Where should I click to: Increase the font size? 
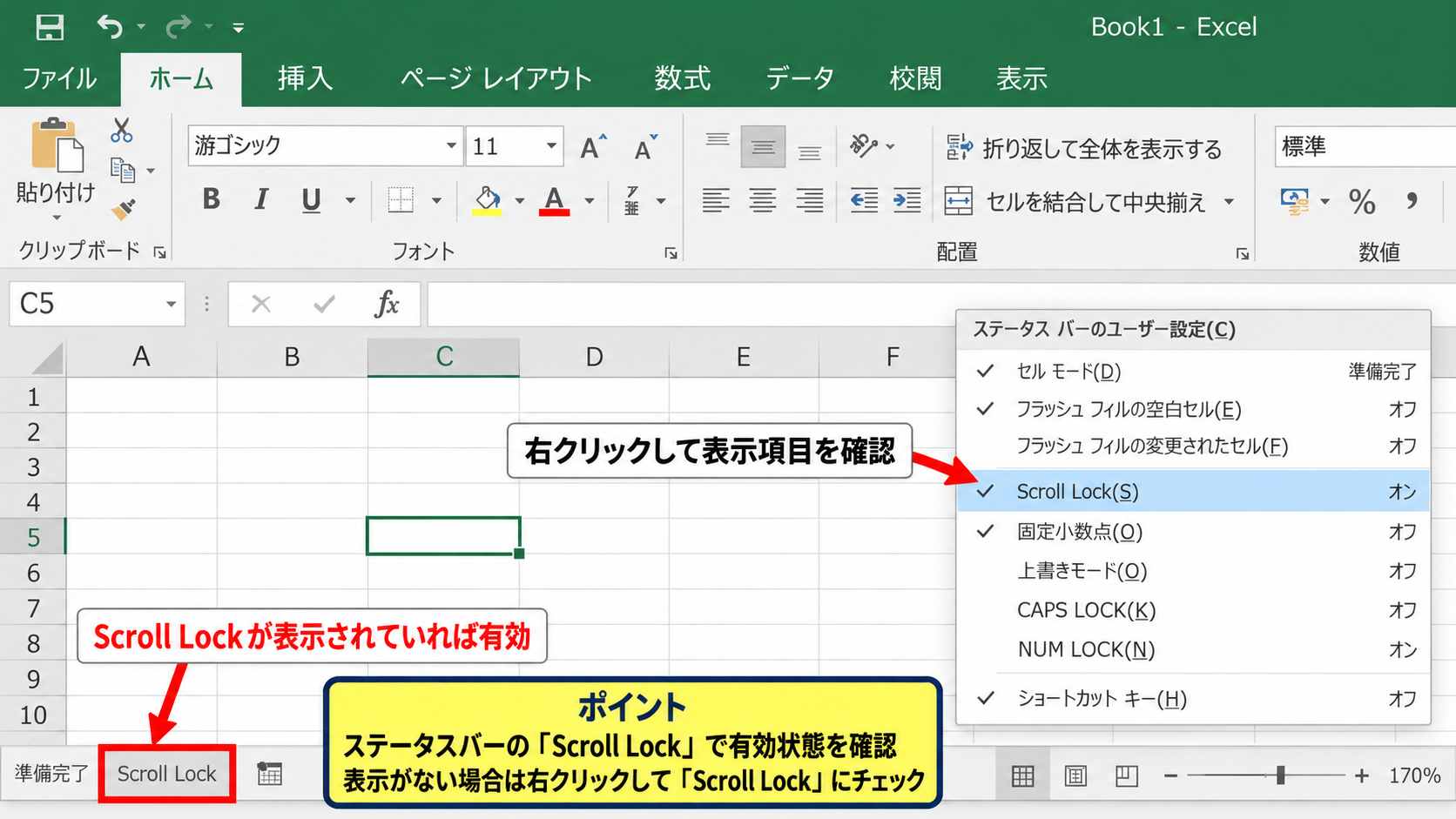[x=593, y=147]
